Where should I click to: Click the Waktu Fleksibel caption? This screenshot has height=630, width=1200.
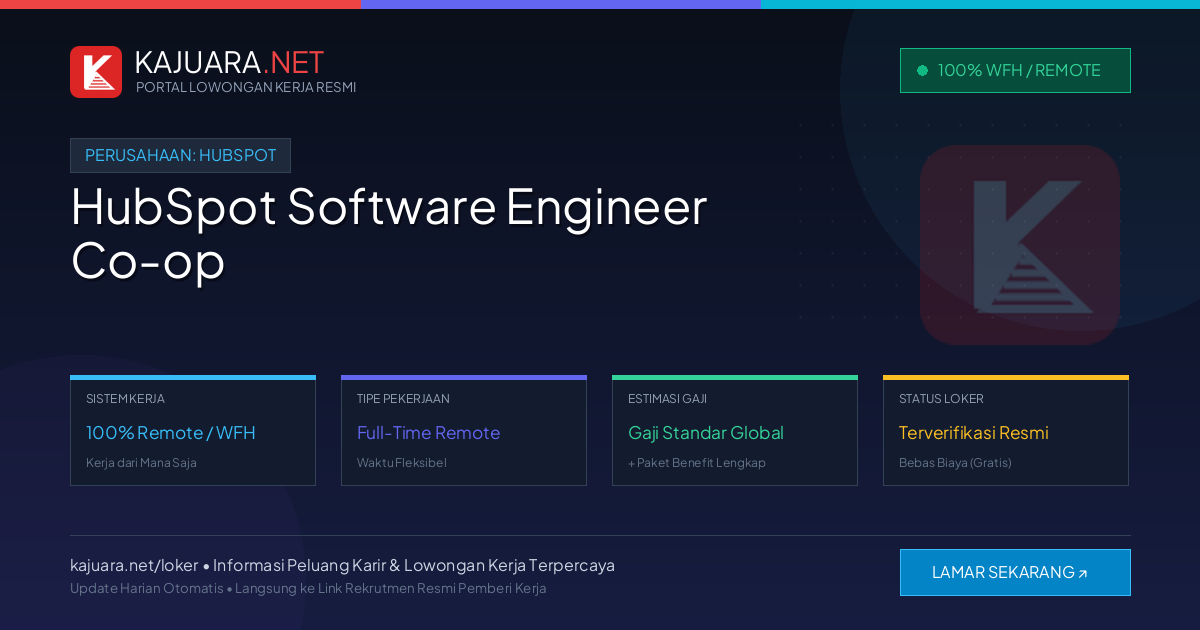coord(402,463)
